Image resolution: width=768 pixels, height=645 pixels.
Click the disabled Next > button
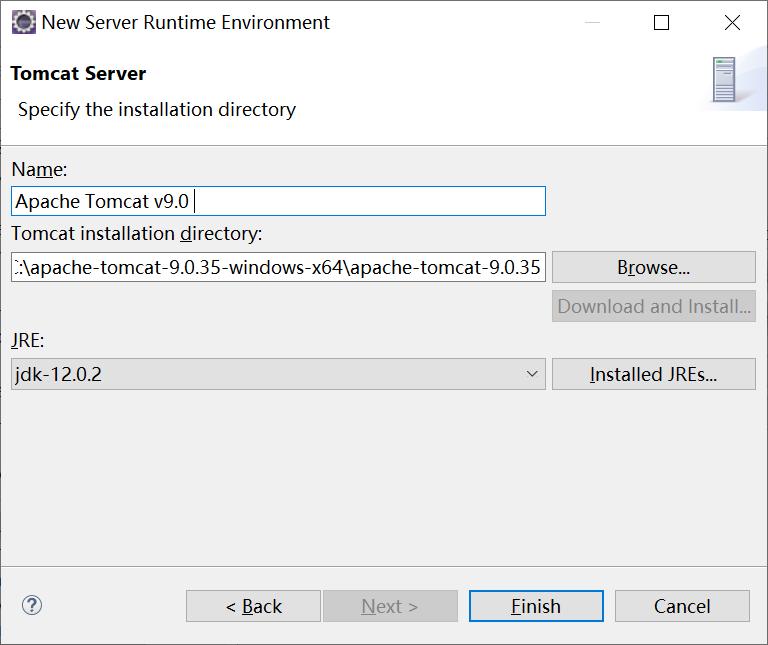tap(390, 606)
